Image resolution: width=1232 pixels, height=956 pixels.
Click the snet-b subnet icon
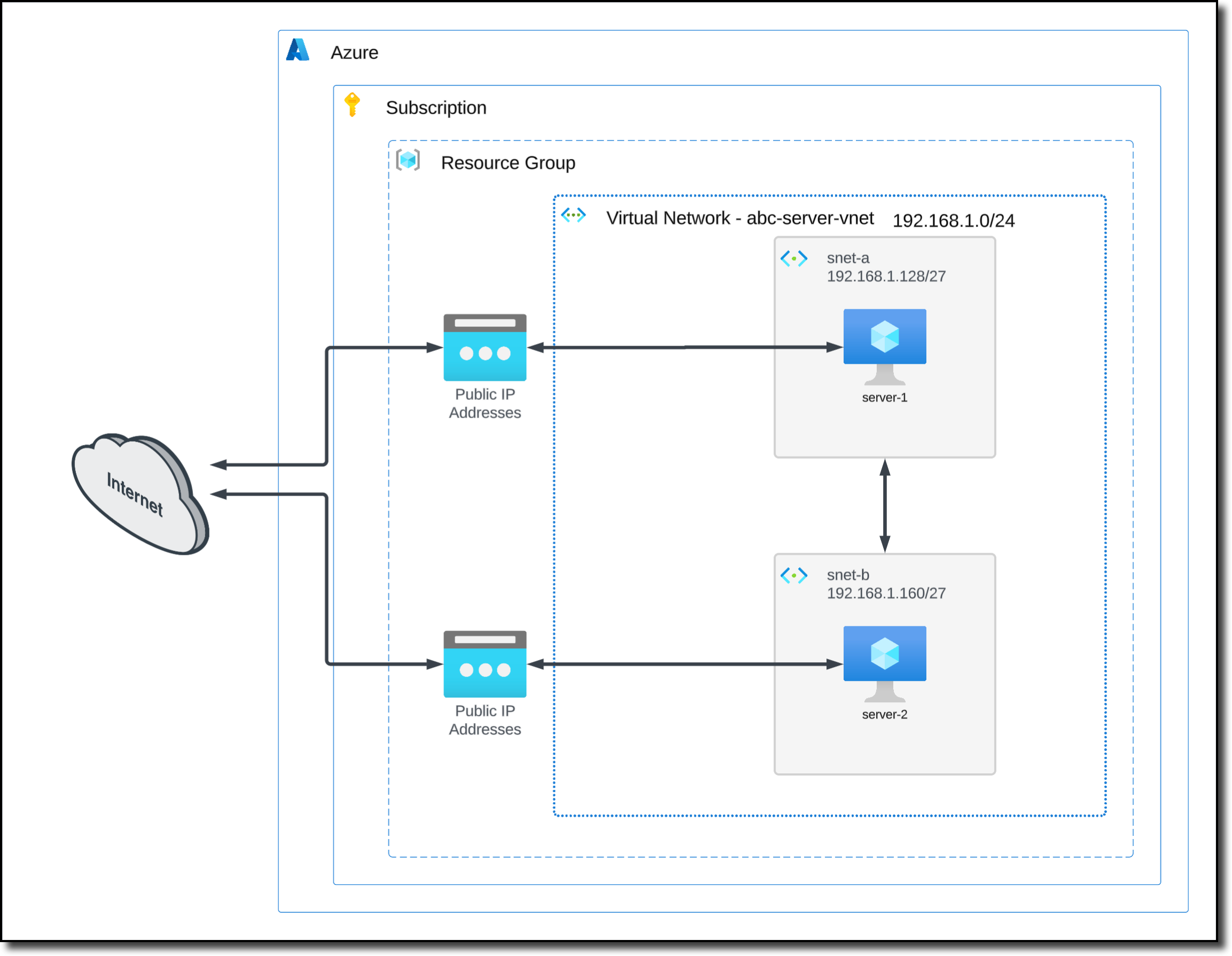(793, 575)
